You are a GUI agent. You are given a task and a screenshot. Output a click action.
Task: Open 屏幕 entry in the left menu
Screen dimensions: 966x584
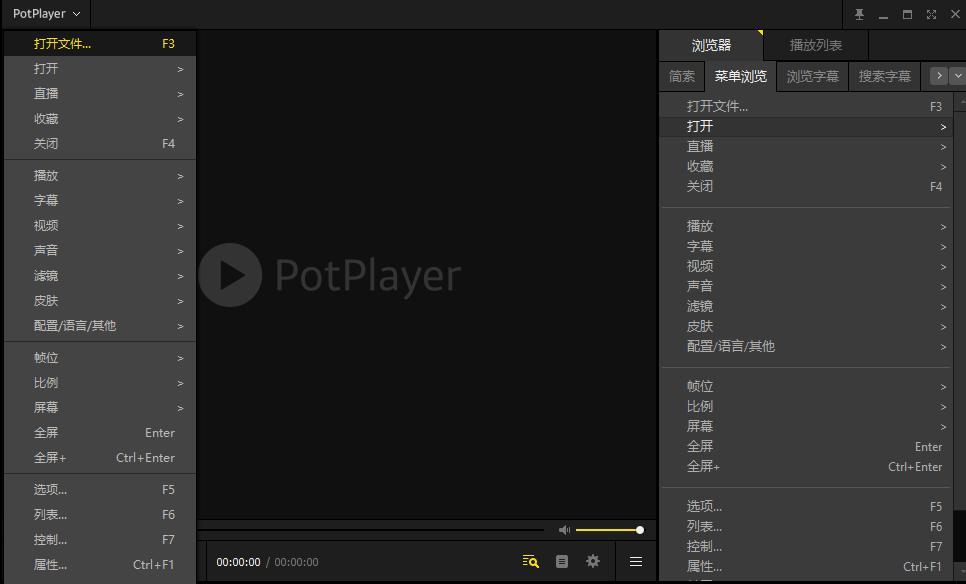[100, 408]
